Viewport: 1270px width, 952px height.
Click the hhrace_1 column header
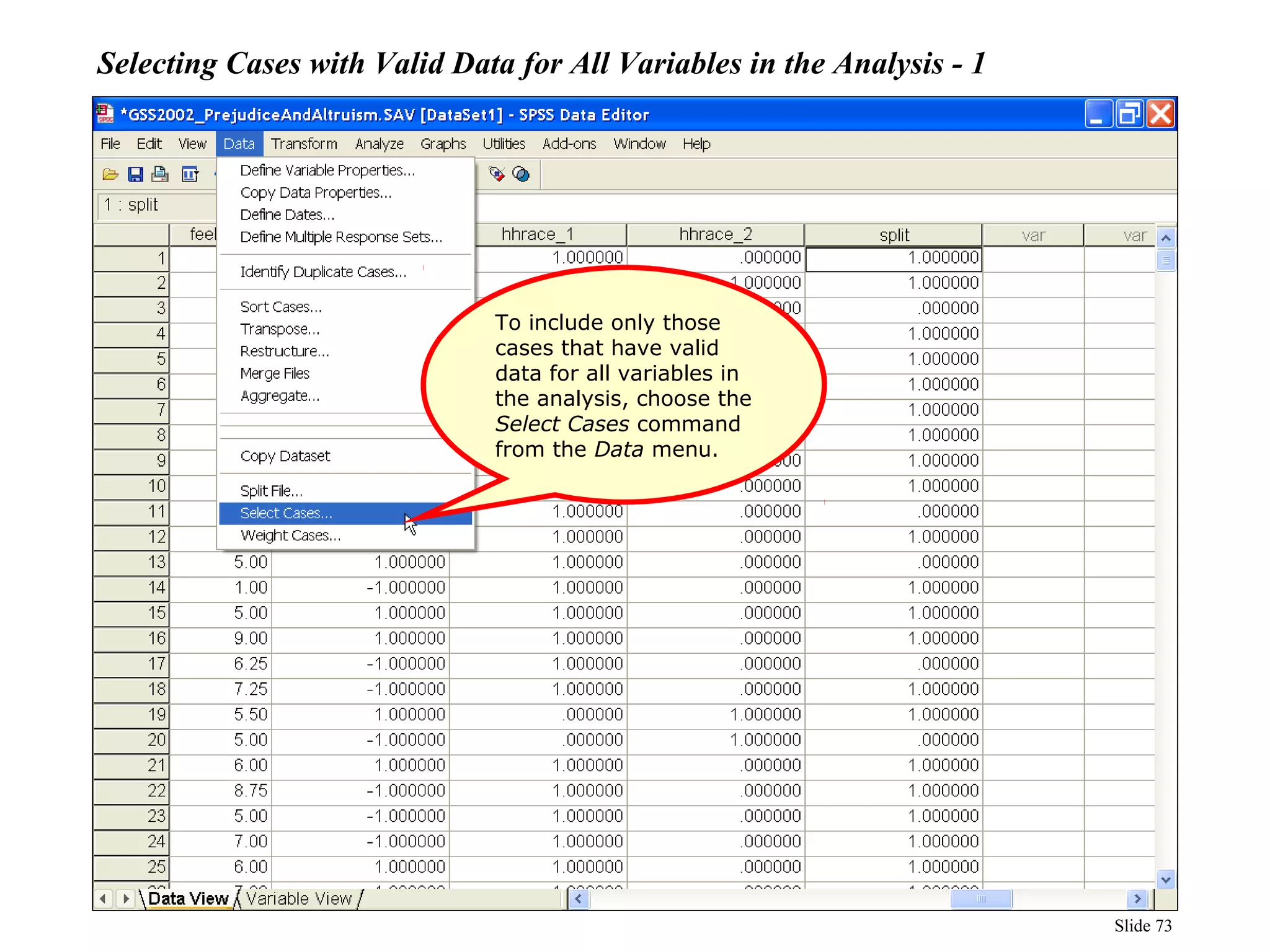538,234
